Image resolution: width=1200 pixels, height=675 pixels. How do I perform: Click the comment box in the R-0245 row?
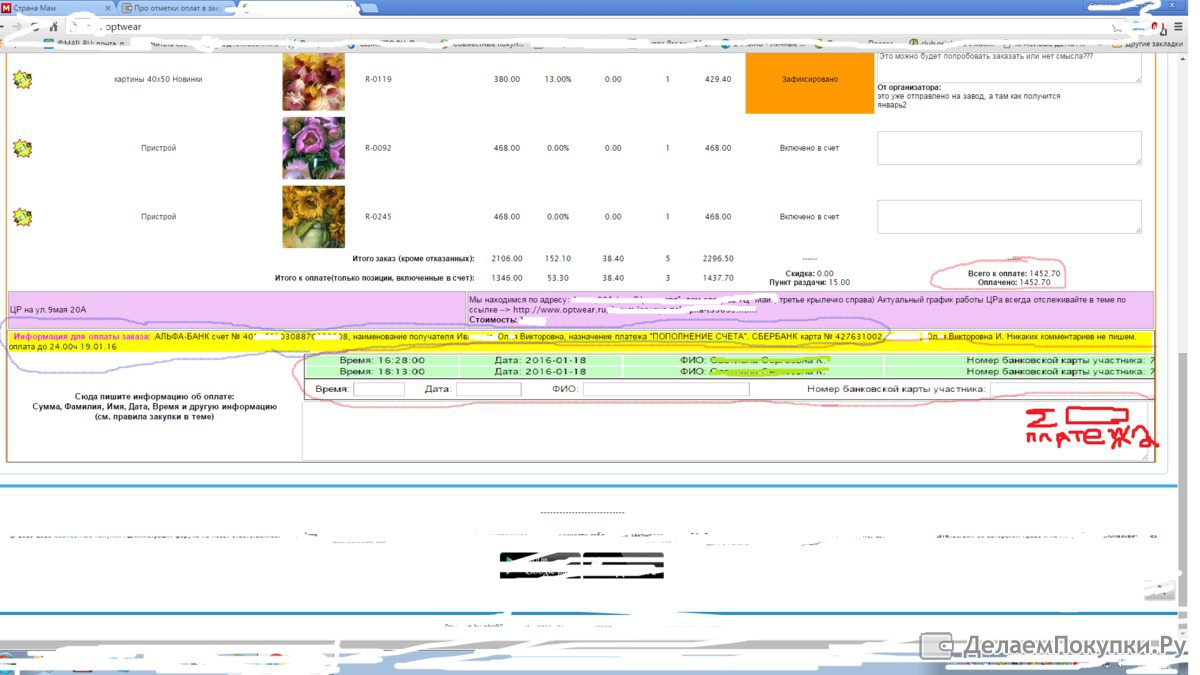pyautogui.click(x=1009, y=217)
